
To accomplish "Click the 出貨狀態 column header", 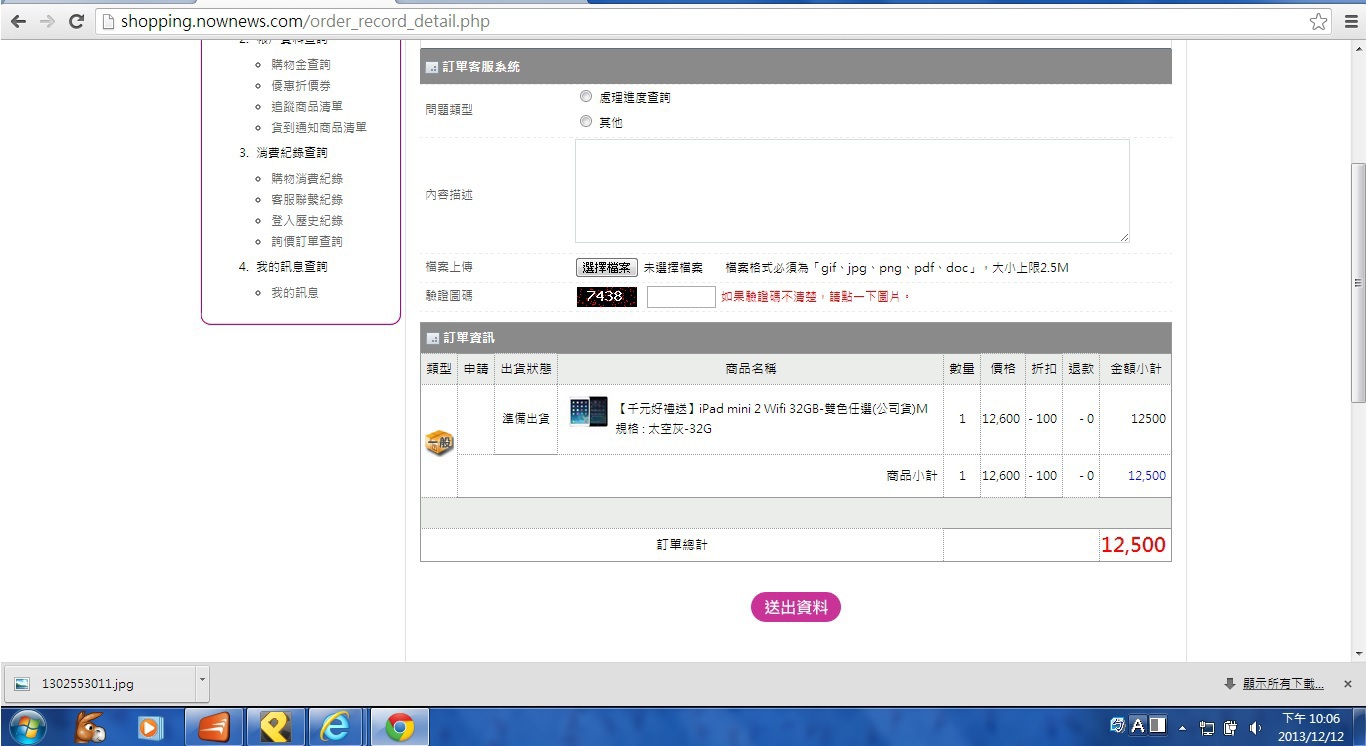I will (x=526, y=368).
